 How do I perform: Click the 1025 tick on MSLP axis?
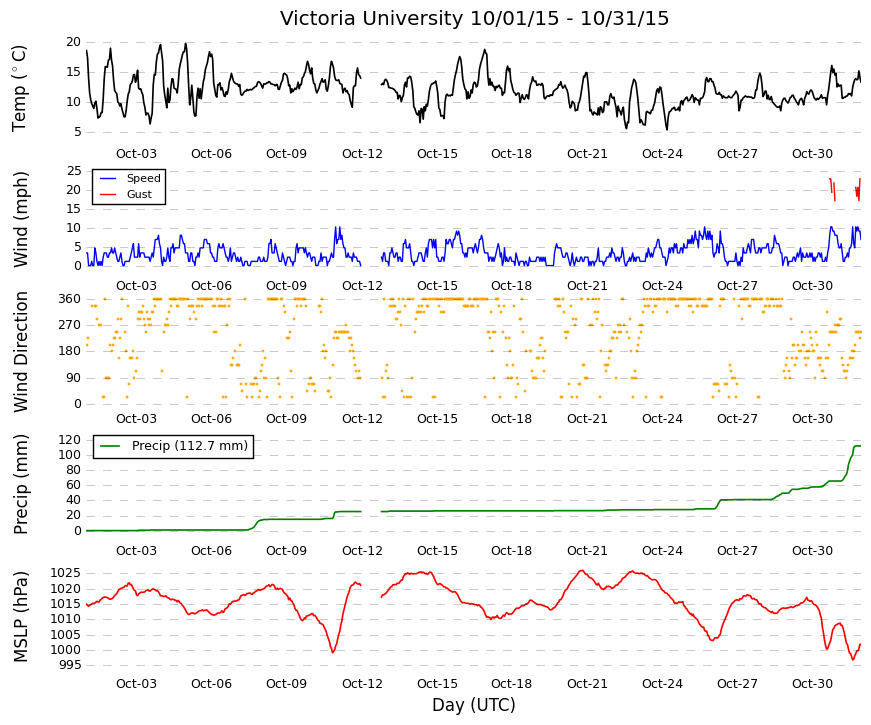66,573
